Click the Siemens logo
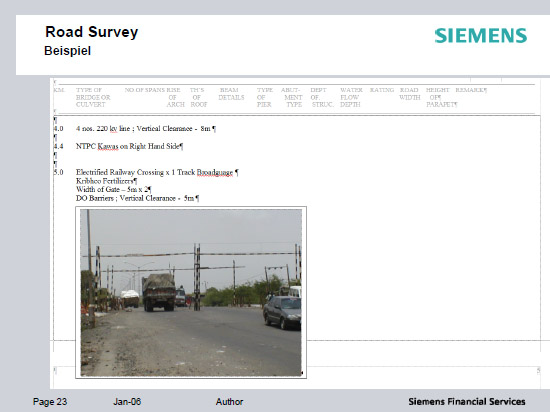This screenshot has width=550, height=412. tap(481, 36)
